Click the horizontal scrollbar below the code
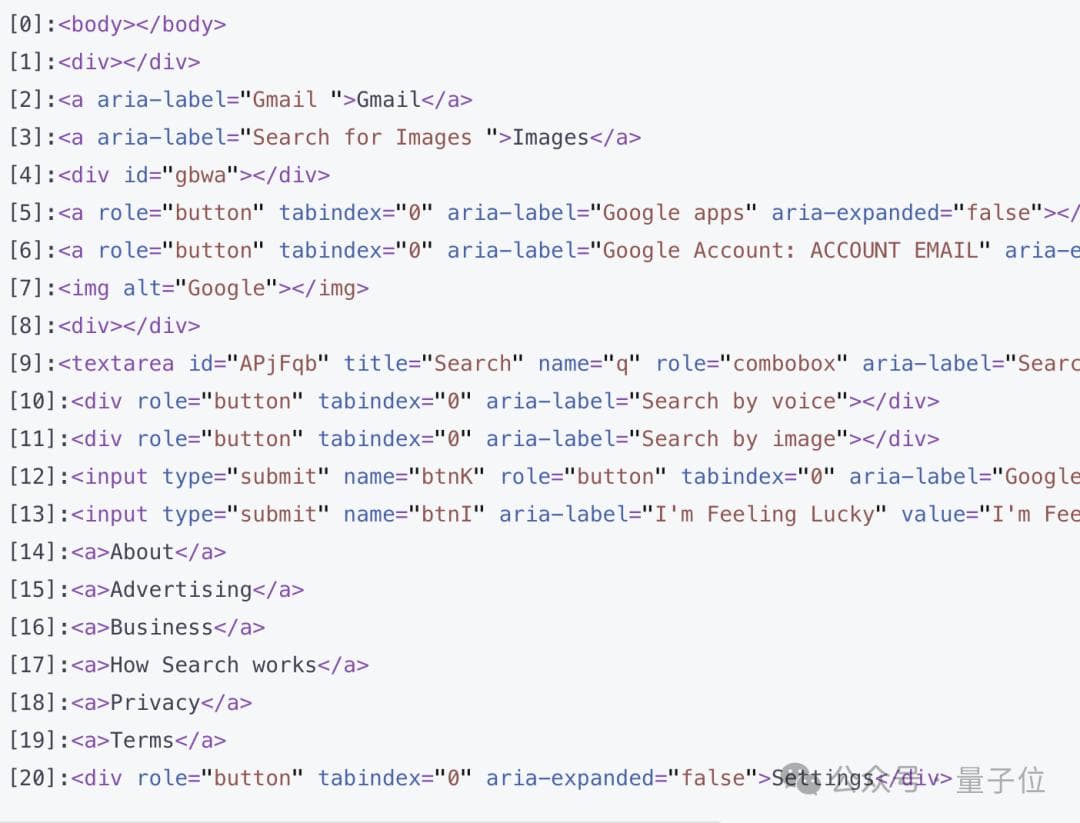 360,819
